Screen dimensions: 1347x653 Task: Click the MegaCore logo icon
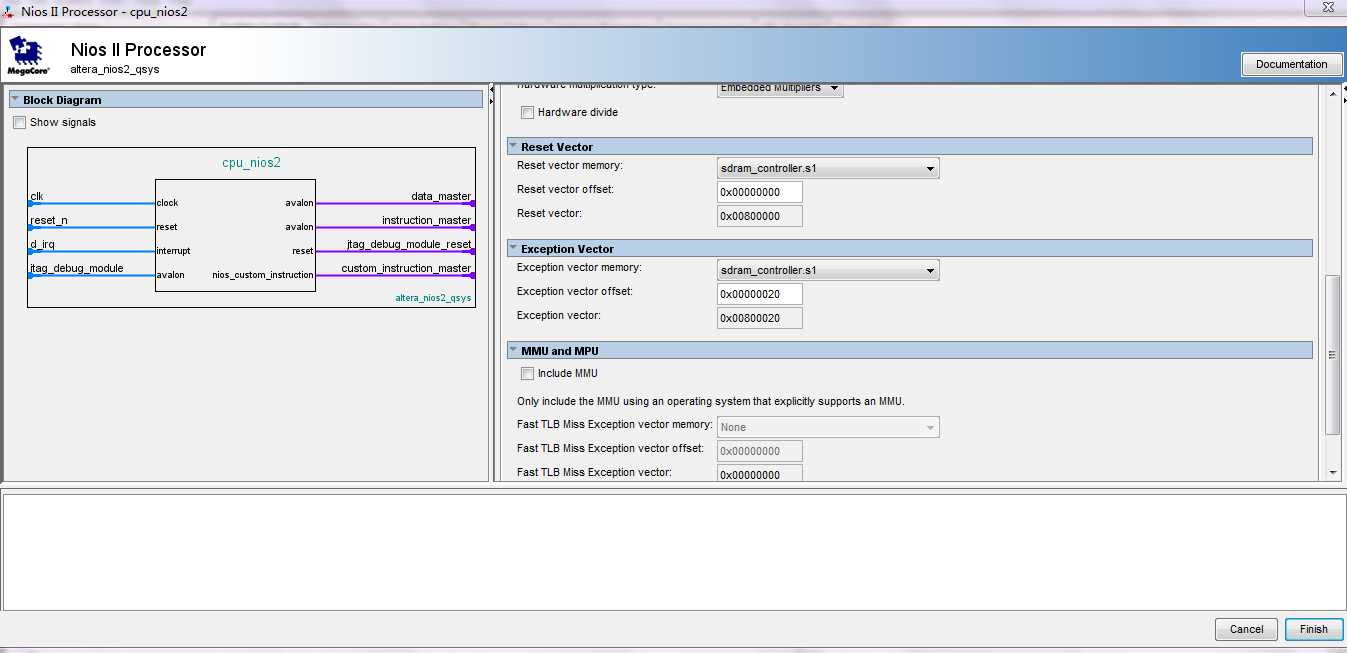(x=28, y=56)
